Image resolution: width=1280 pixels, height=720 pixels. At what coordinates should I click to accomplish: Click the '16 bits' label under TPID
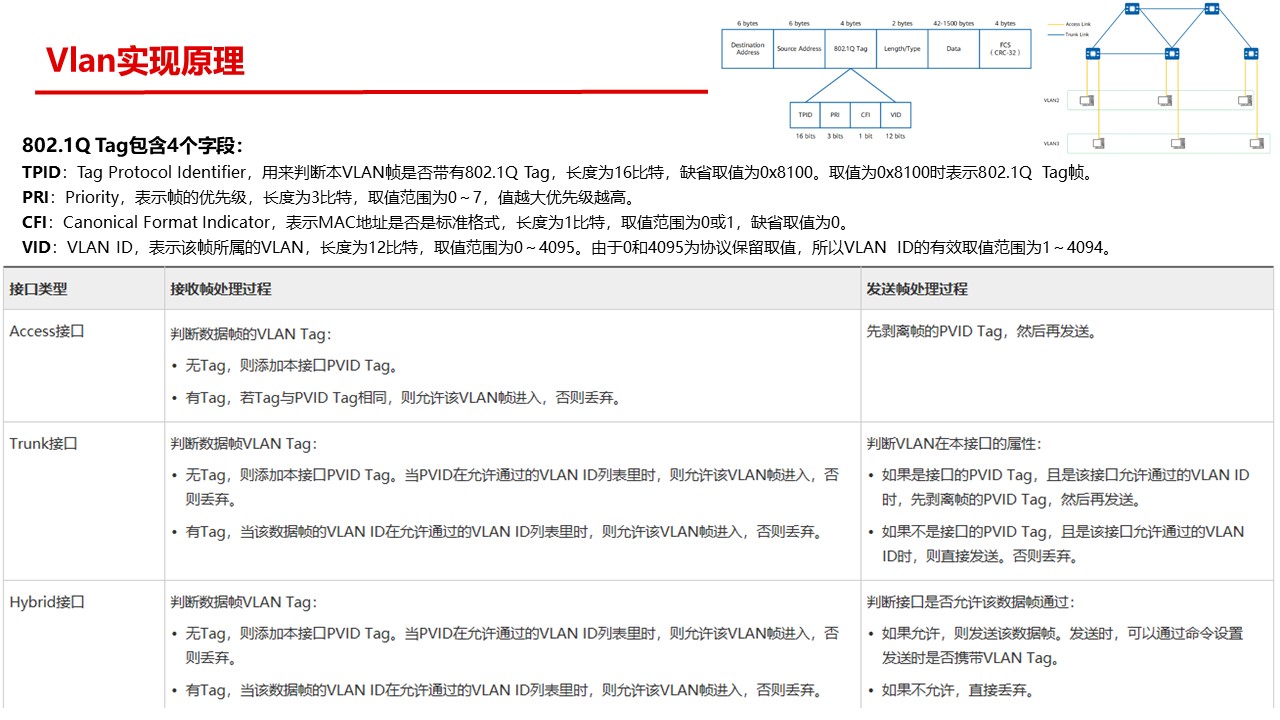point(805,136)
